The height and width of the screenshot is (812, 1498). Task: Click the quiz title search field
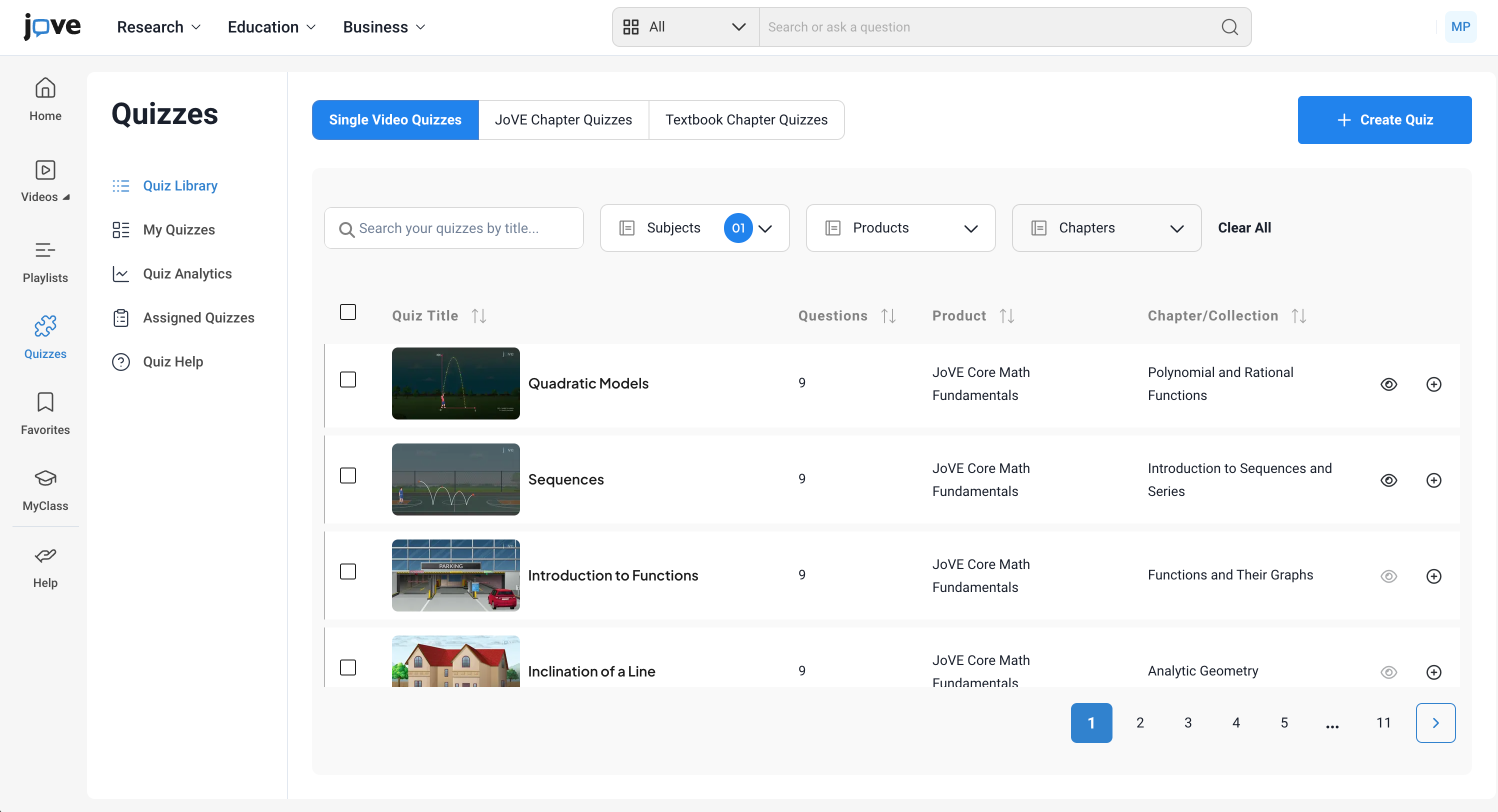(453, 228)
